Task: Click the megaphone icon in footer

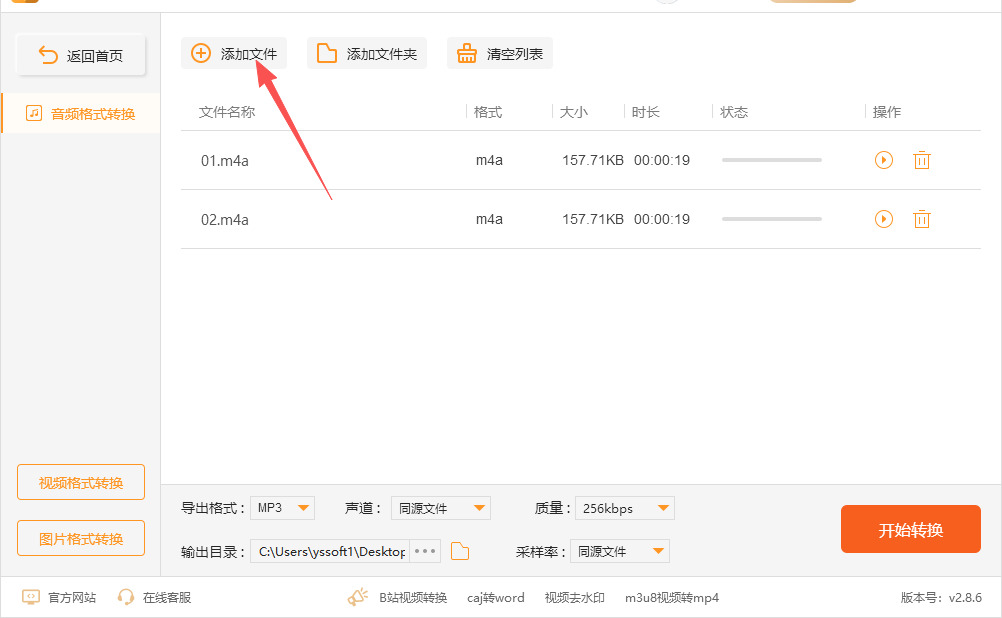Action: click(x=358, y=597)
